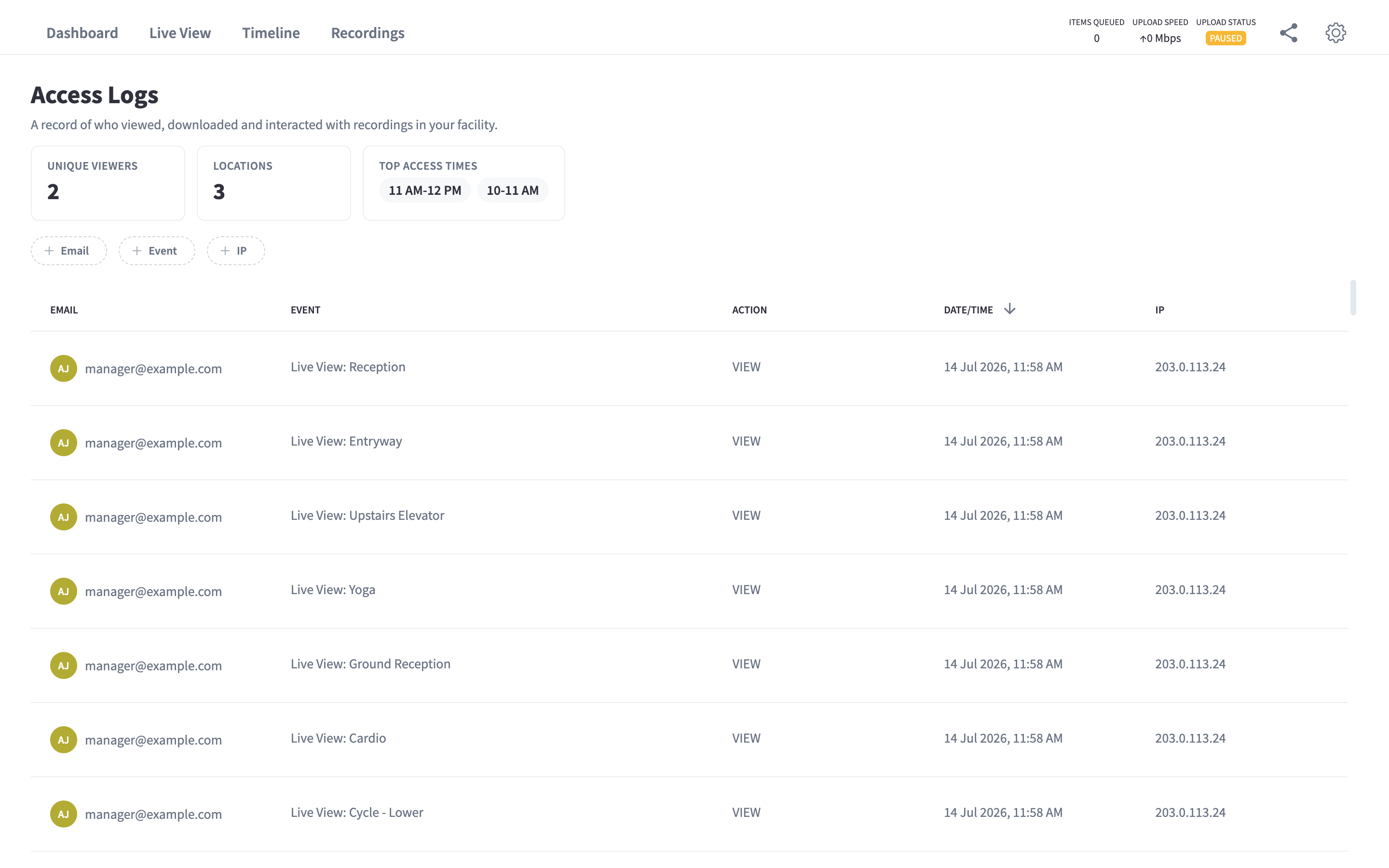Click manager@example.com in Yoga row
Image resolution: width=1389 pixels, height=868 pixels.
pos(153,591)
